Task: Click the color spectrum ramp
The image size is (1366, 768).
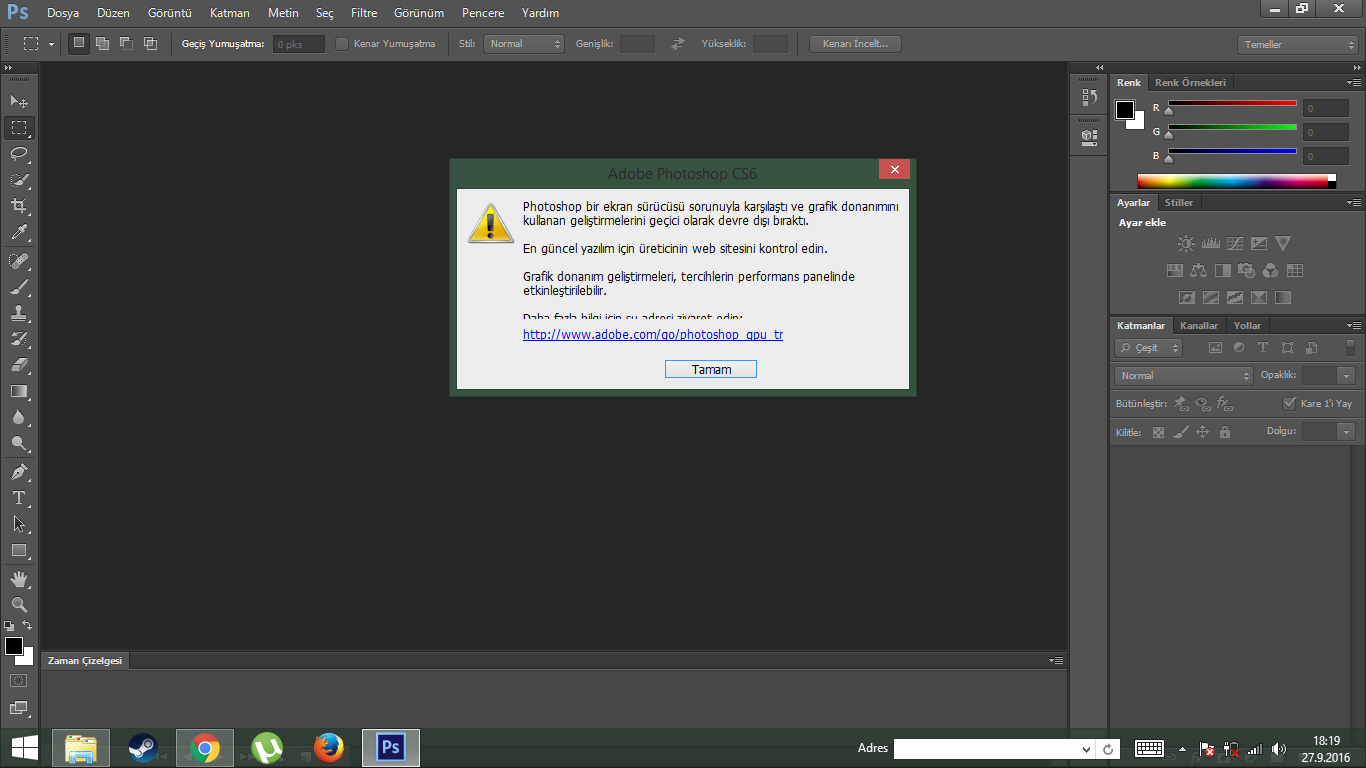Action: coord(1236,181)
